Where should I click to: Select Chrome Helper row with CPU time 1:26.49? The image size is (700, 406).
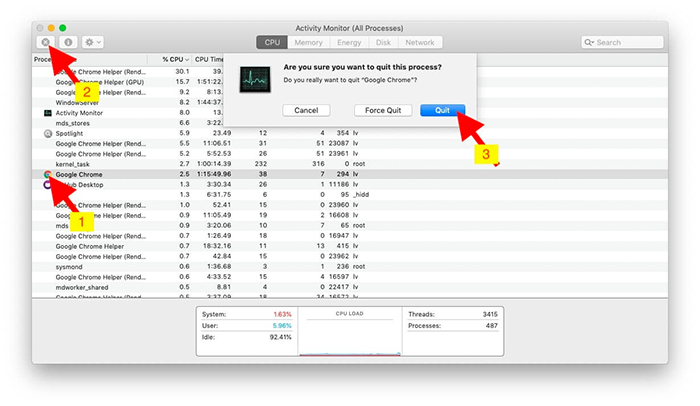[x=350, y=236]
